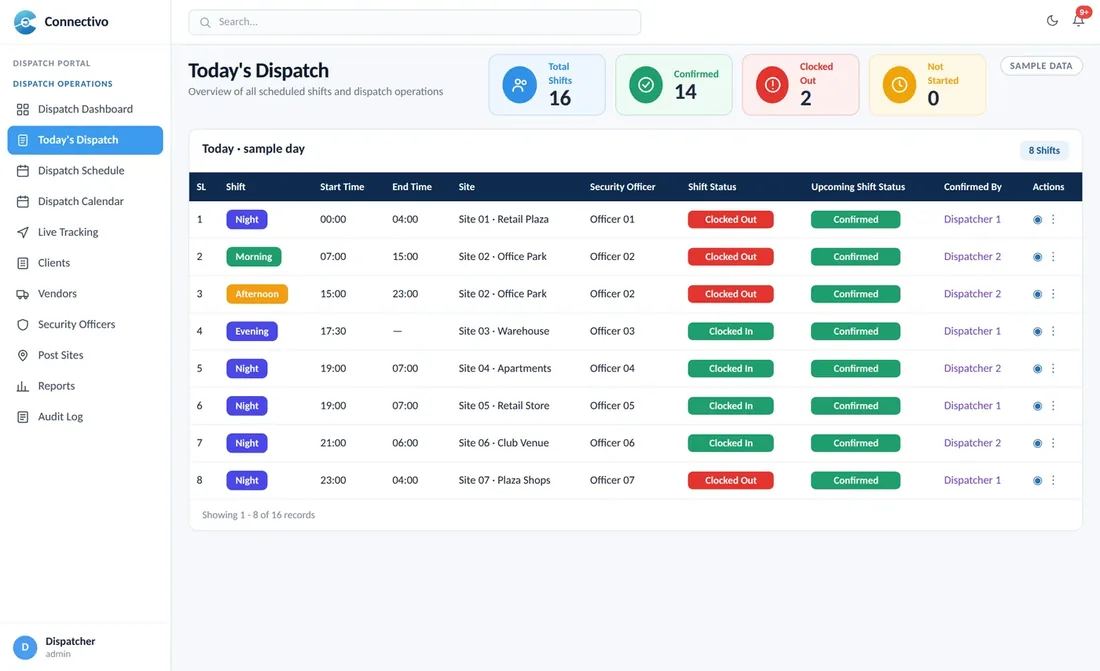Click the Post Sites pin icon

22,355
